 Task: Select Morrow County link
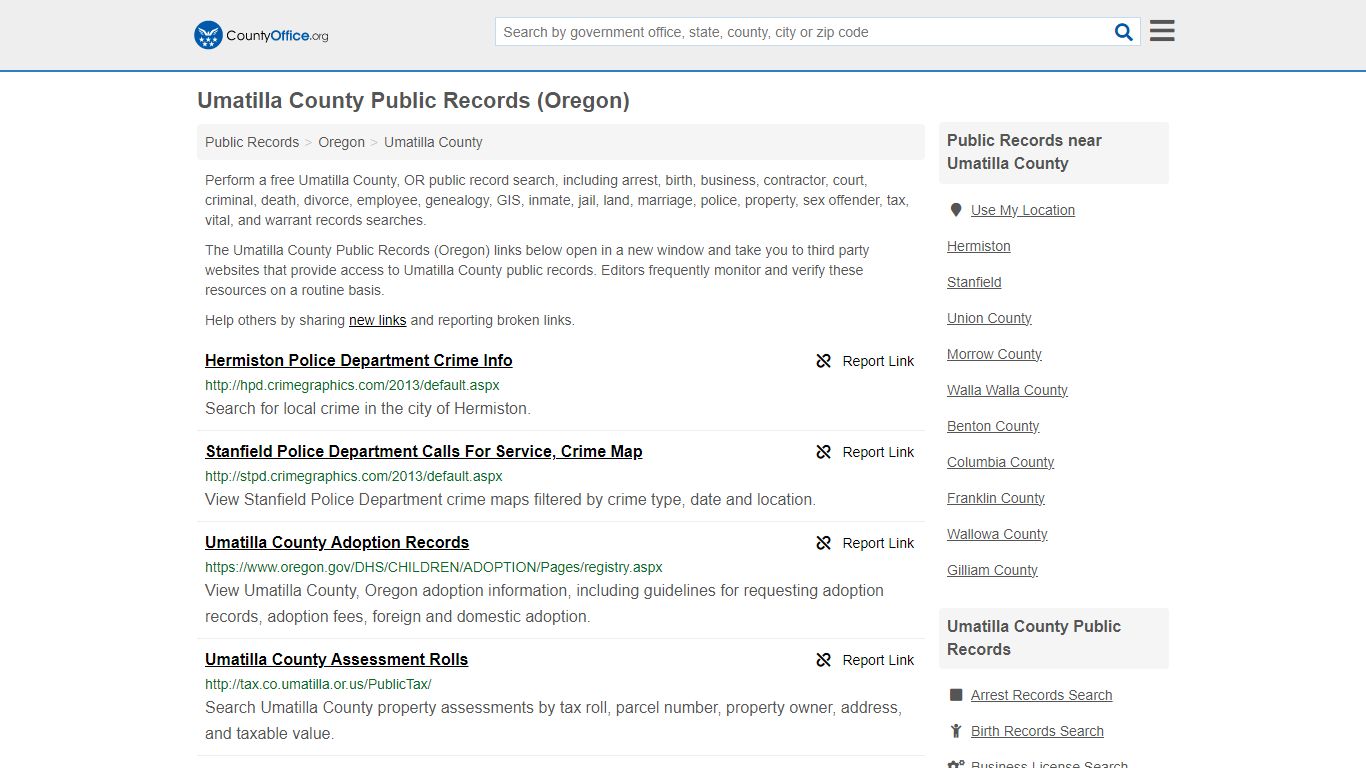(994, 354)
